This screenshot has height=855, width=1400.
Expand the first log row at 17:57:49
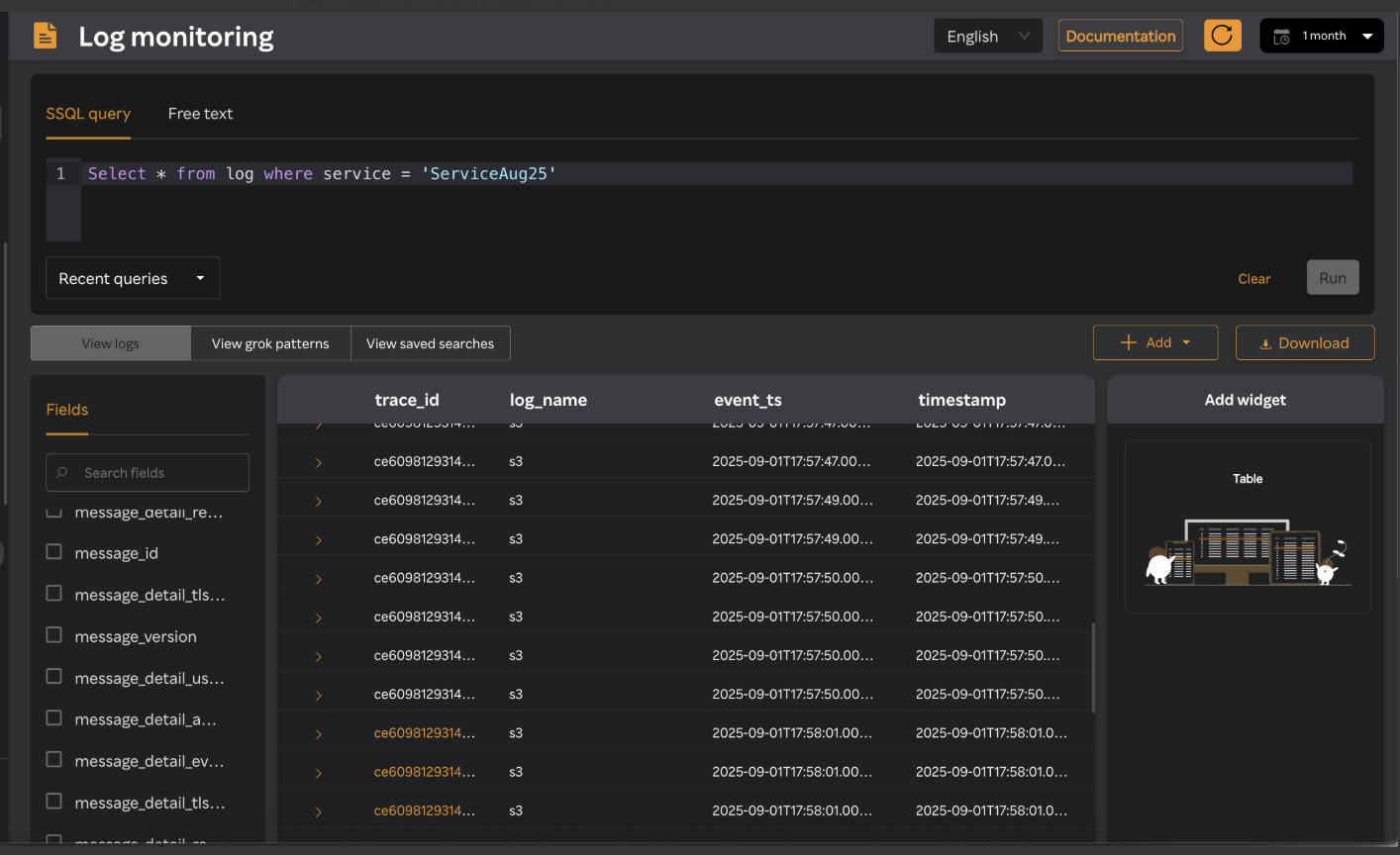(x=318, y=502)
